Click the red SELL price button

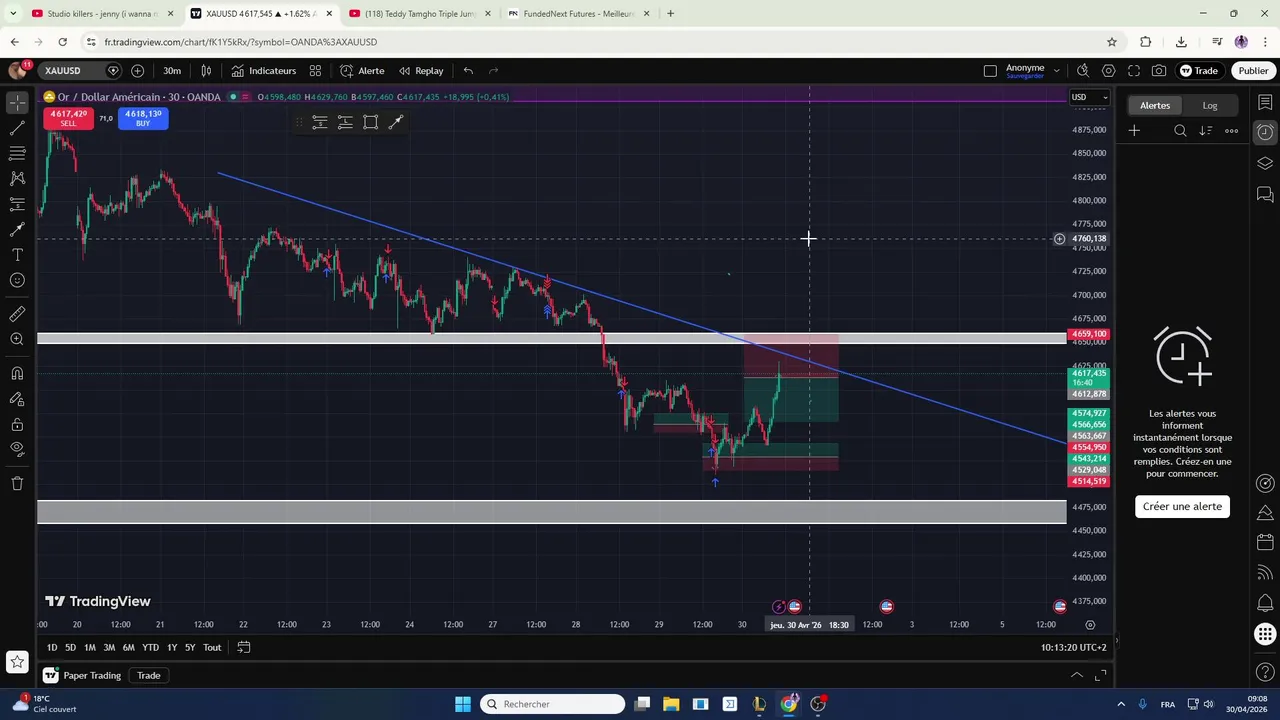tap(68, 118)
